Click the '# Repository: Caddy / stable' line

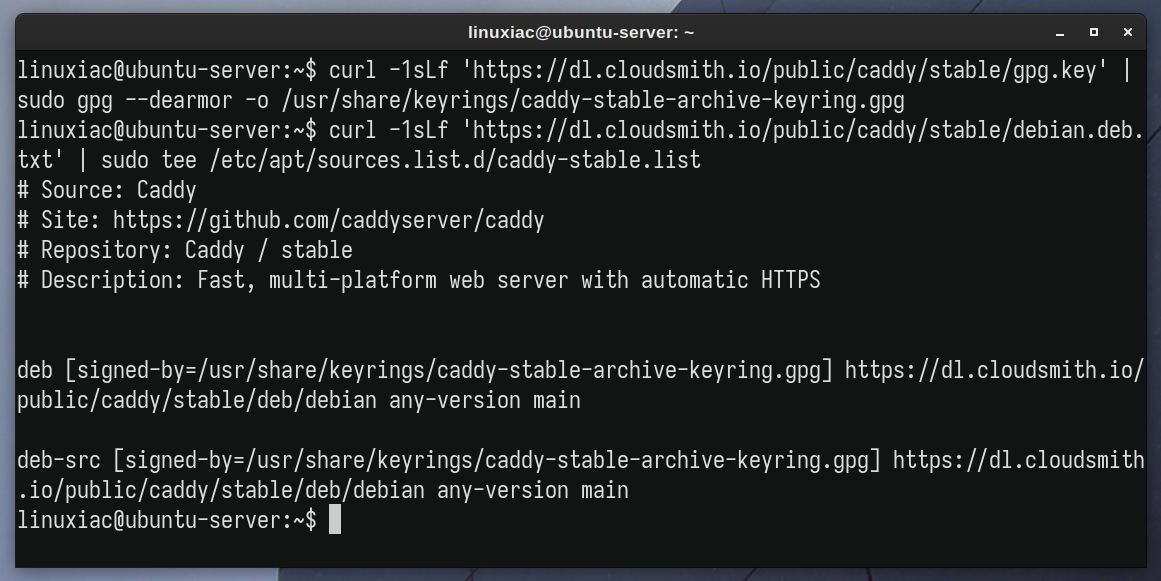pyautogui.click(x=185, y=250)
